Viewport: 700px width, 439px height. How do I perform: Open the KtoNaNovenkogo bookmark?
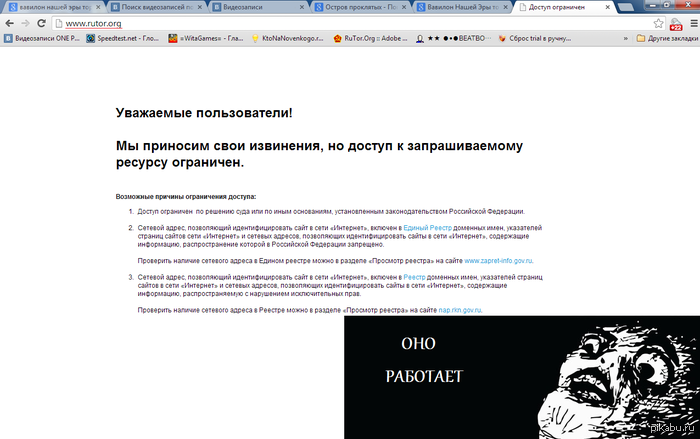coord(288,38)
